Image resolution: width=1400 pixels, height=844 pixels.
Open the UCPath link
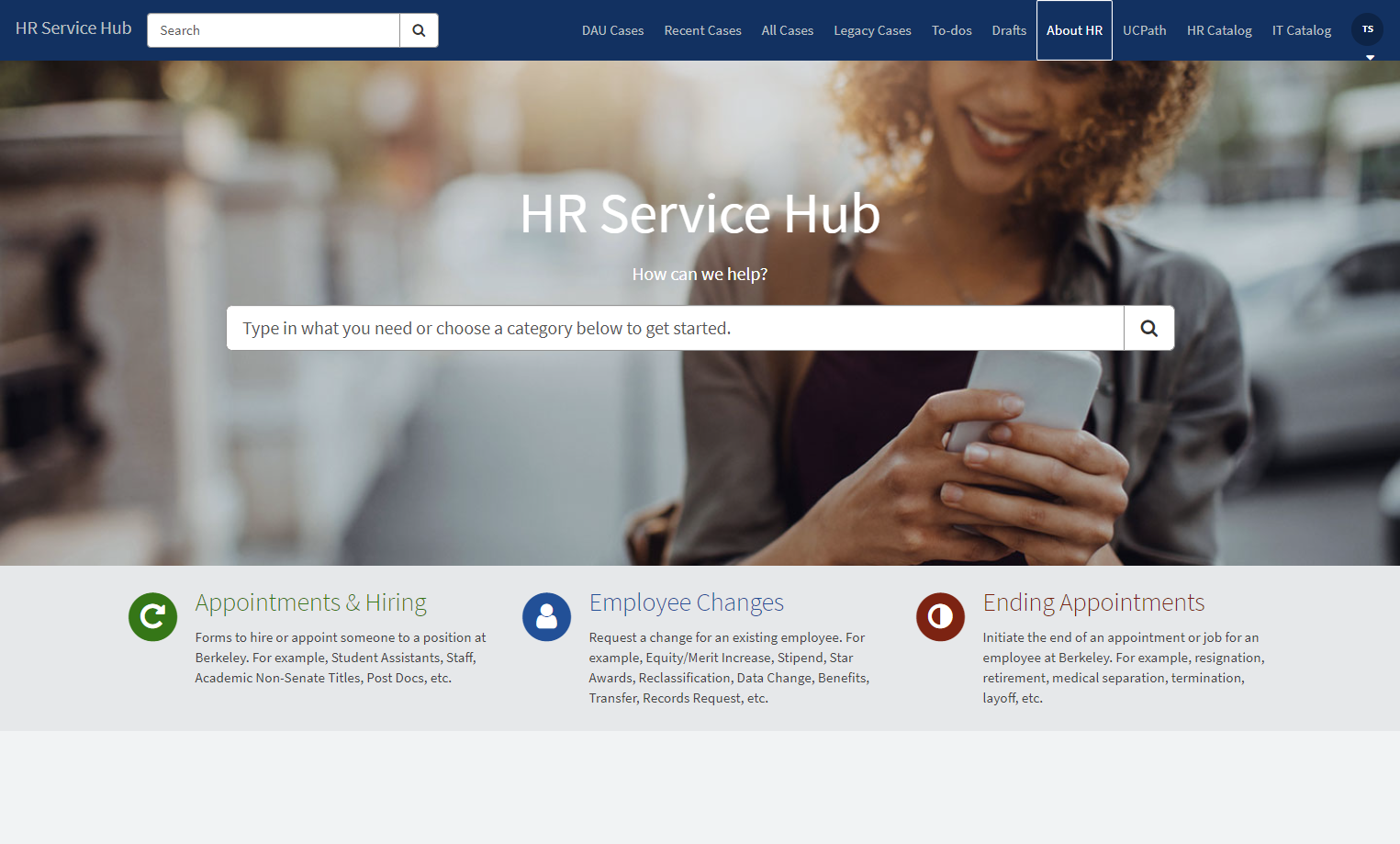pyautogui.click(x=1144, y=30)
